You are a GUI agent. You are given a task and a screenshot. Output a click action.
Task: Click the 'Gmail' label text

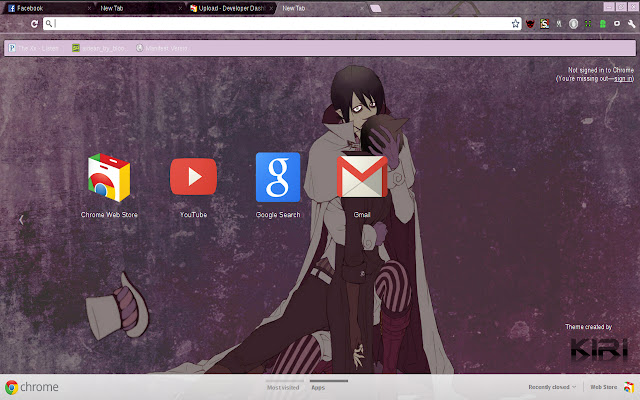(x=362, y=215)
